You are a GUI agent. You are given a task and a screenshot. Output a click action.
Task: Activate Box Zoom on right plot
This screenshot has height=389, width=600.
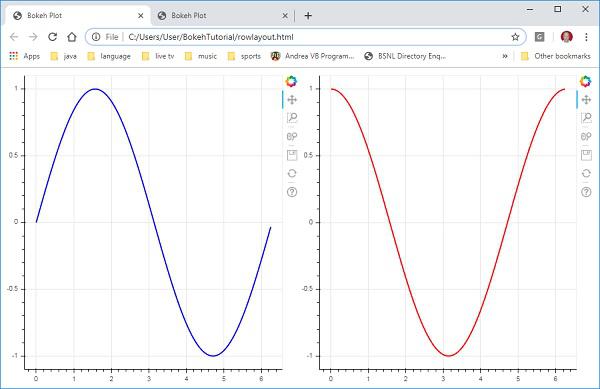tap(586, 118)
